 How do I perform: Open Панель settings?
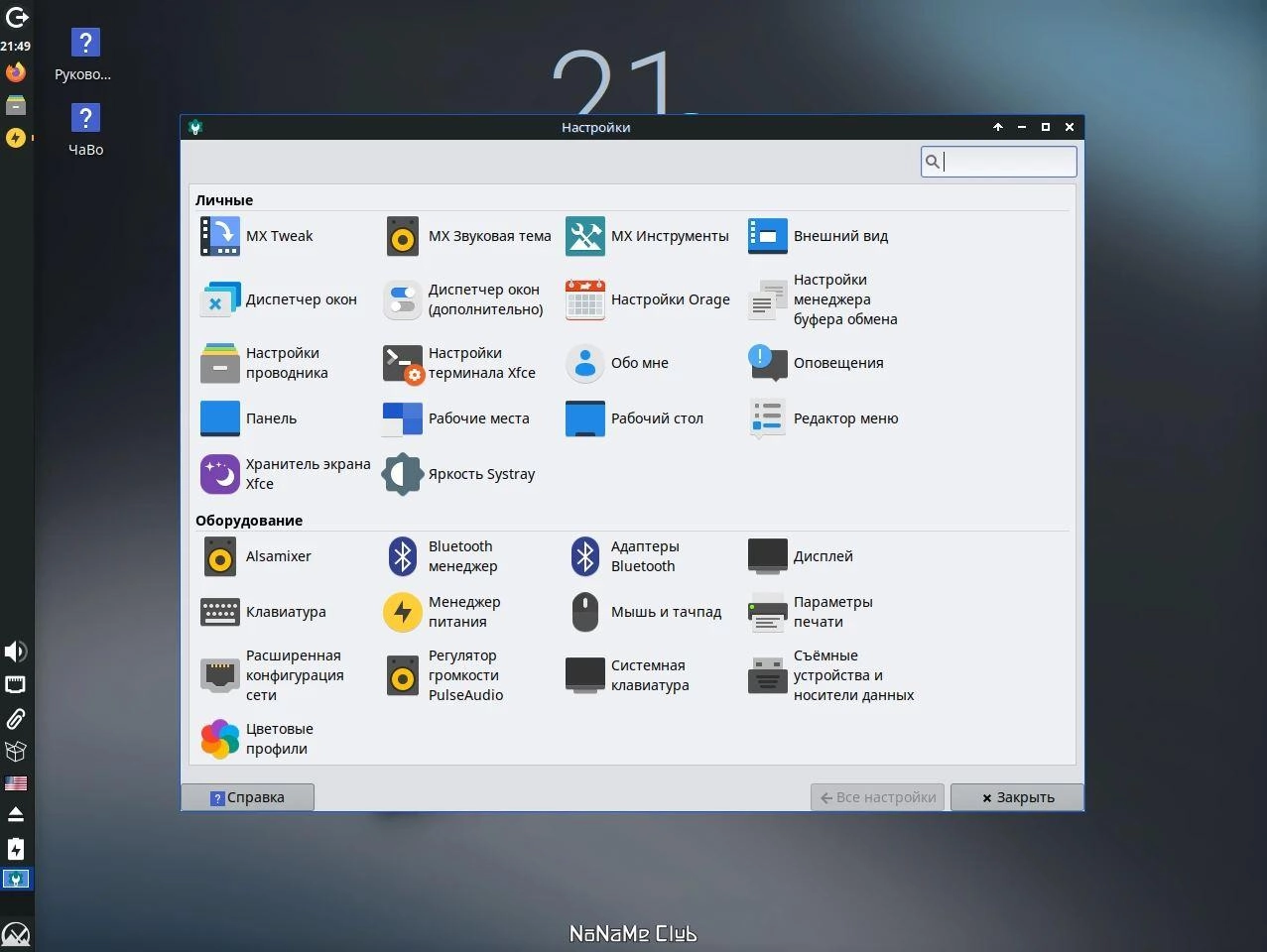pos(249,418)
